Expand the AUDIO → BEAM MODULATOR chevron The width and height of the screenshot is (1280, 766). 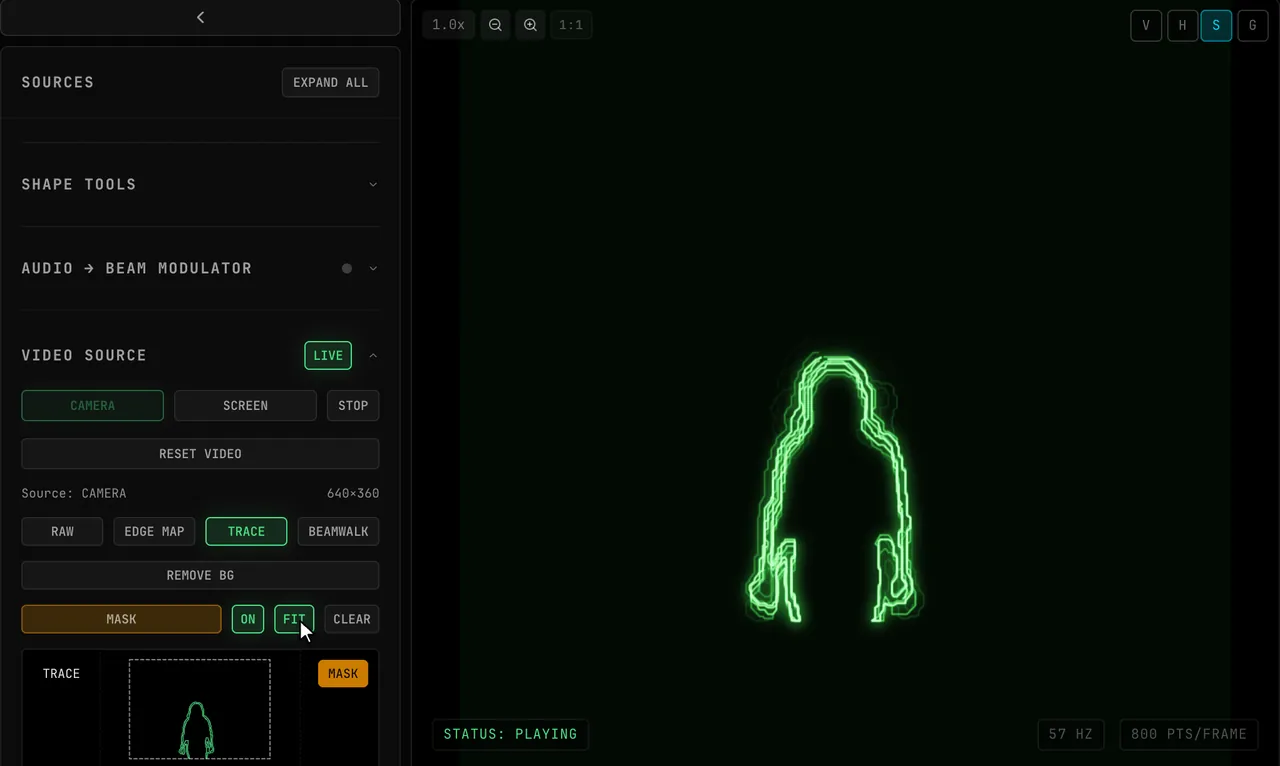(x=373, y=268)
